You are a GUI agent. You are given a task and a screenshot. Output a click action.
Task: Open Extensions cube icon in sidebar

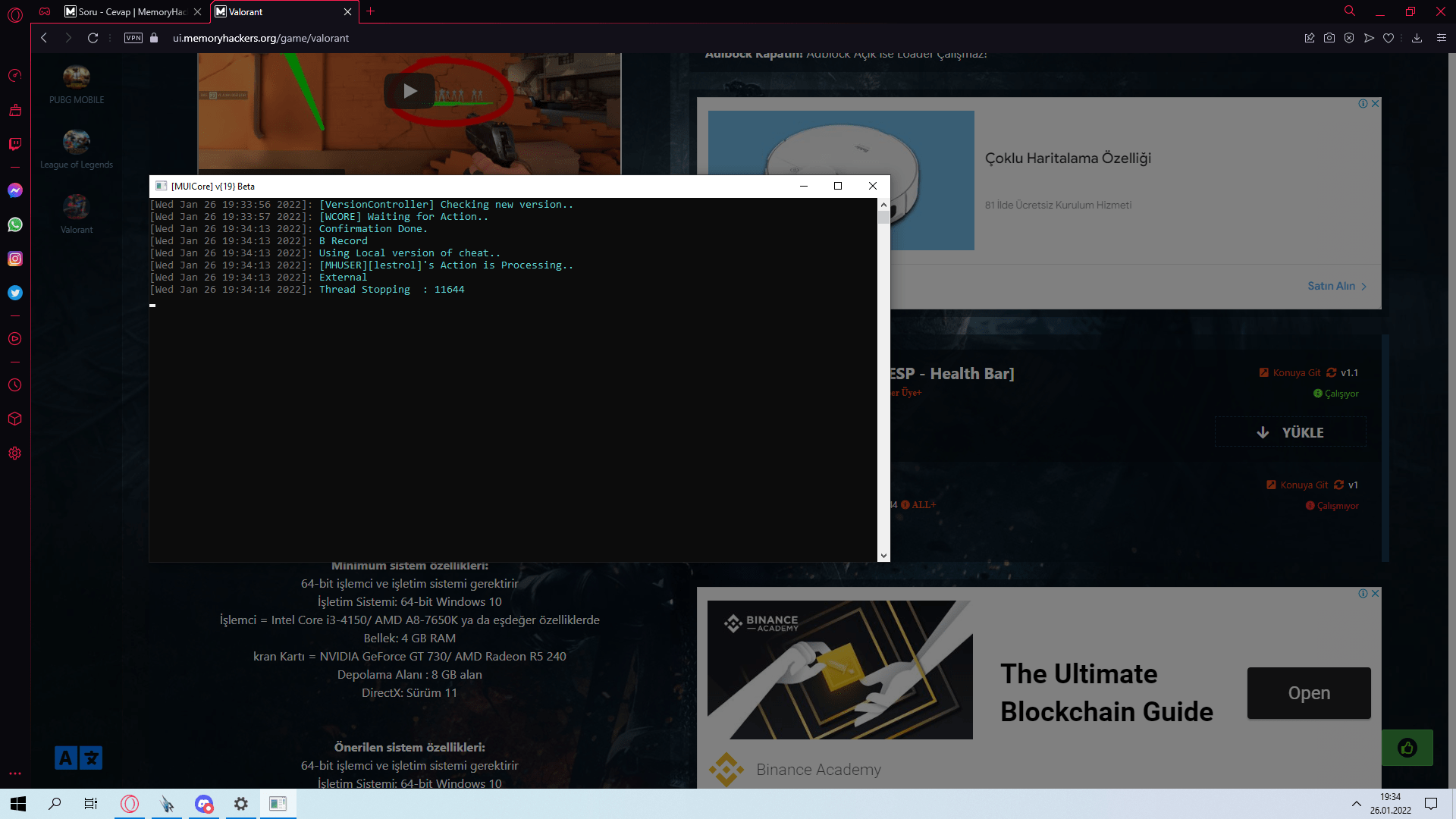point(15,419)
